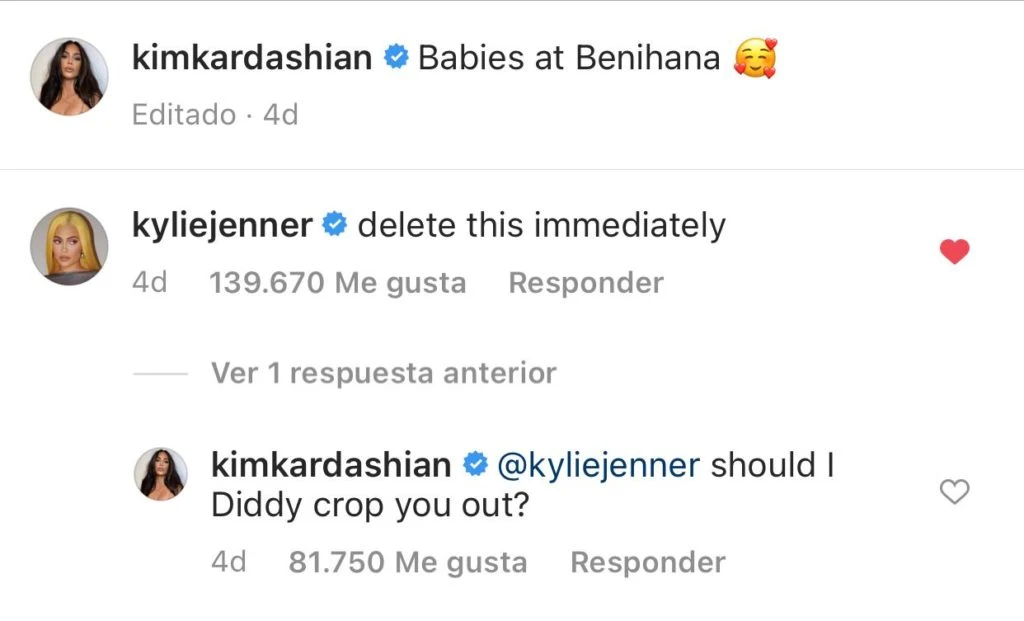Unlike kyliejenner's comment with red heart
Viewport: 1024px width, 621px height.
coord(955,253)
